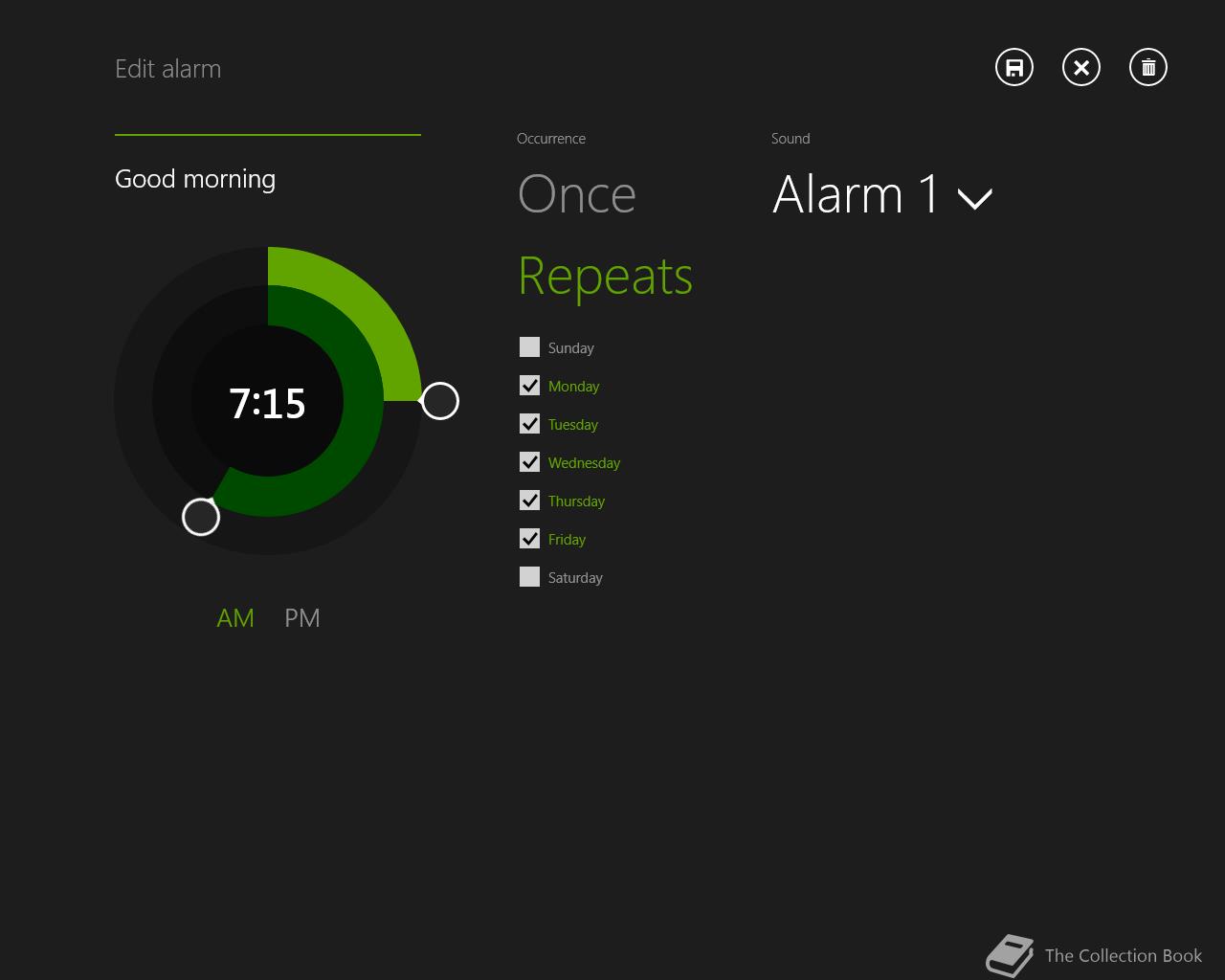
Task: Uncheck the Wednesday checkbox
Action: coord(529,462)
